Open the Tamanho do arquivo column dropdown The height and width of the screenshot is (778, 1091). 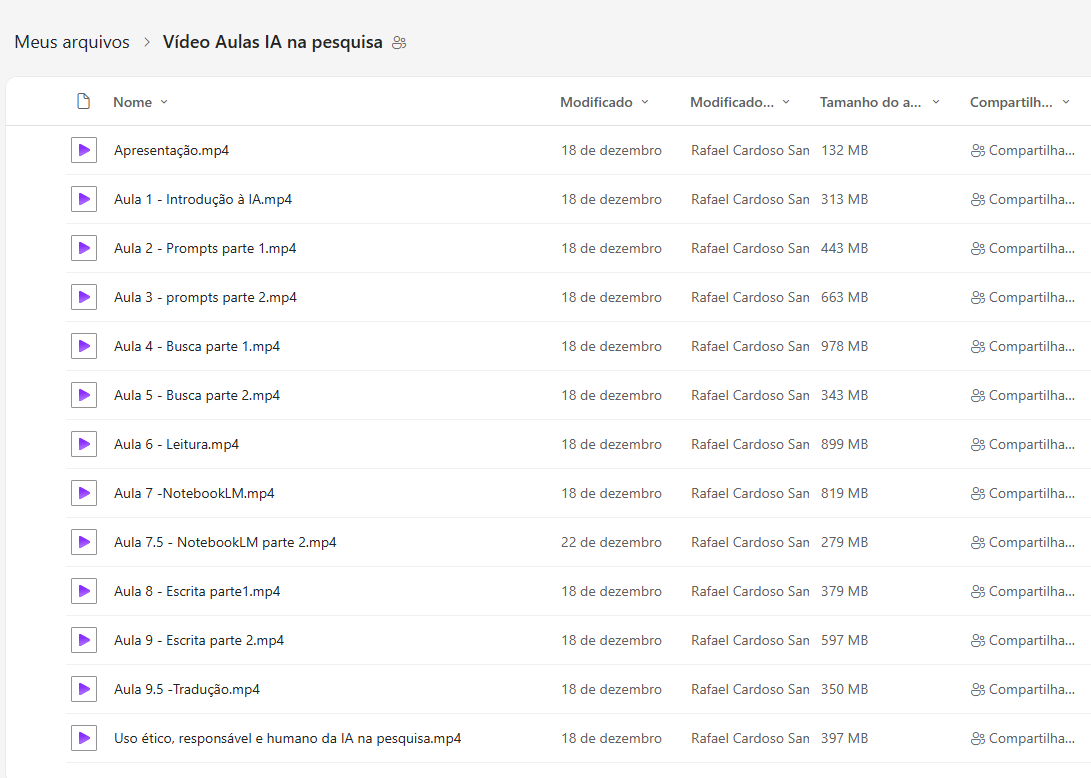point(880,102)
